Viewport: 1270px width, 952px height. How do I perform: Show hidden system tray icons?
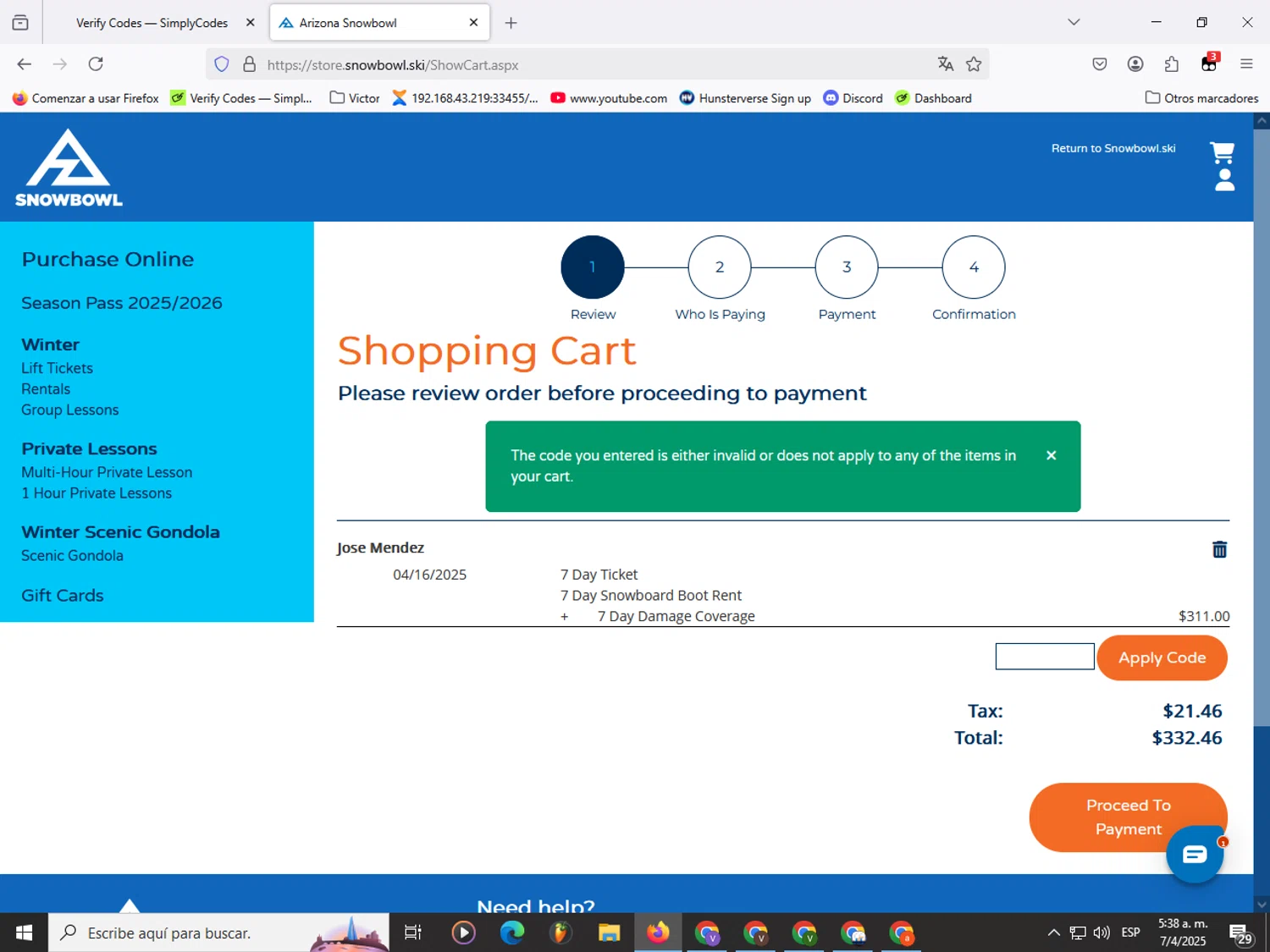pyautogui.click(x=1053, y=933)
